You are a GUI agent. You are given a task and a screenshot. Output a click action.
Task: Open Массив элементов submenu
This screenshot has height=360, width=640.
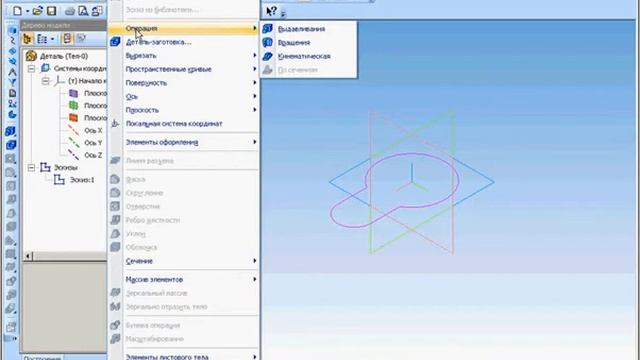[x=184, y=280]
